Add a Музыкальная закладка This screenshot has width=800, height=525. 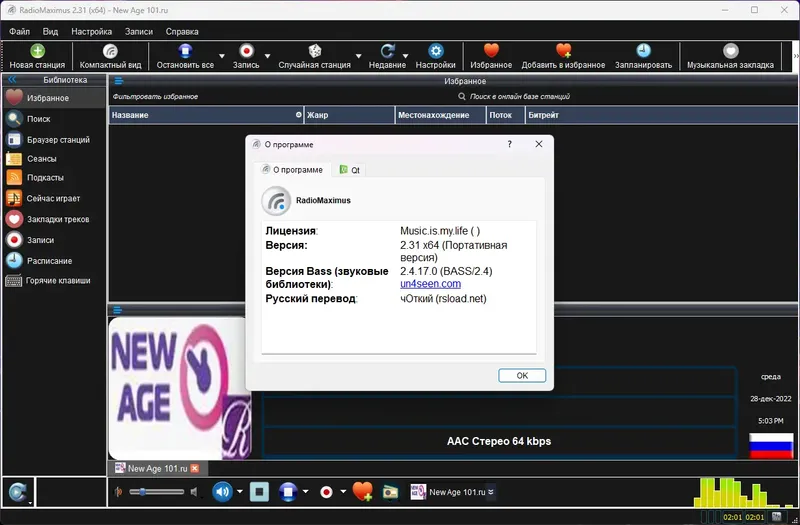pyautogui.click(x=730, y=56)
